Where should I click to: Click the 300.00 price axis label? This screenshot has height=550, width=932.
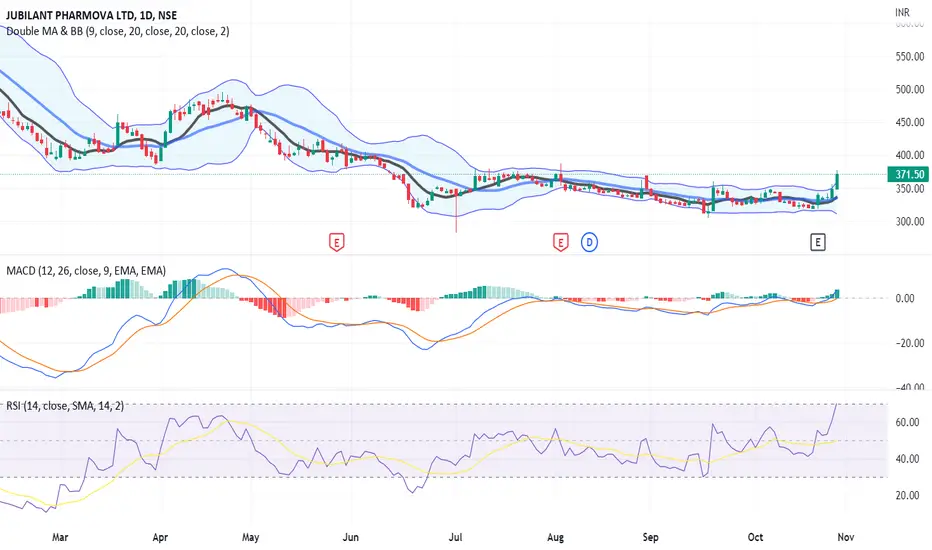[x=909, y=221]
